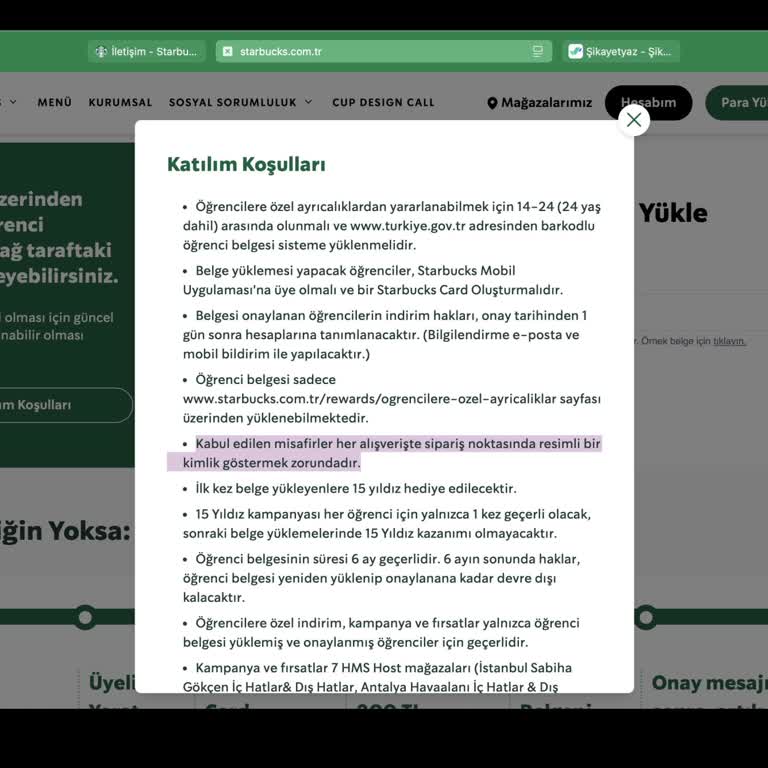This screenshot has height=768, width=768.
Task: Click the Katılım Koşulları dialog heading
Action: 246,165
